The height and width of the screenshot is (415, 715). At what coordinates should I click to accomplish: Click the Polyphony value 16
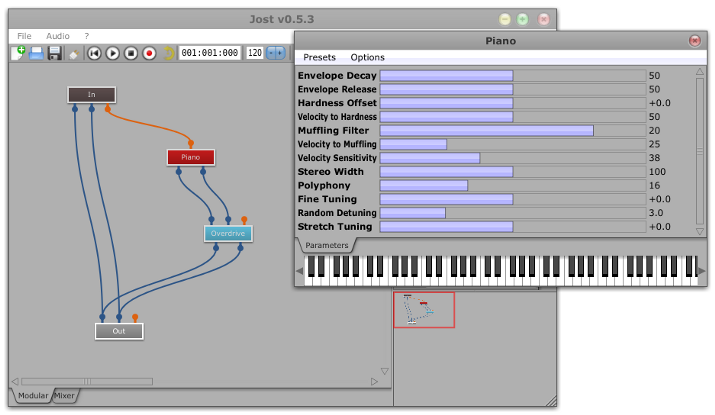pos(654,186)
